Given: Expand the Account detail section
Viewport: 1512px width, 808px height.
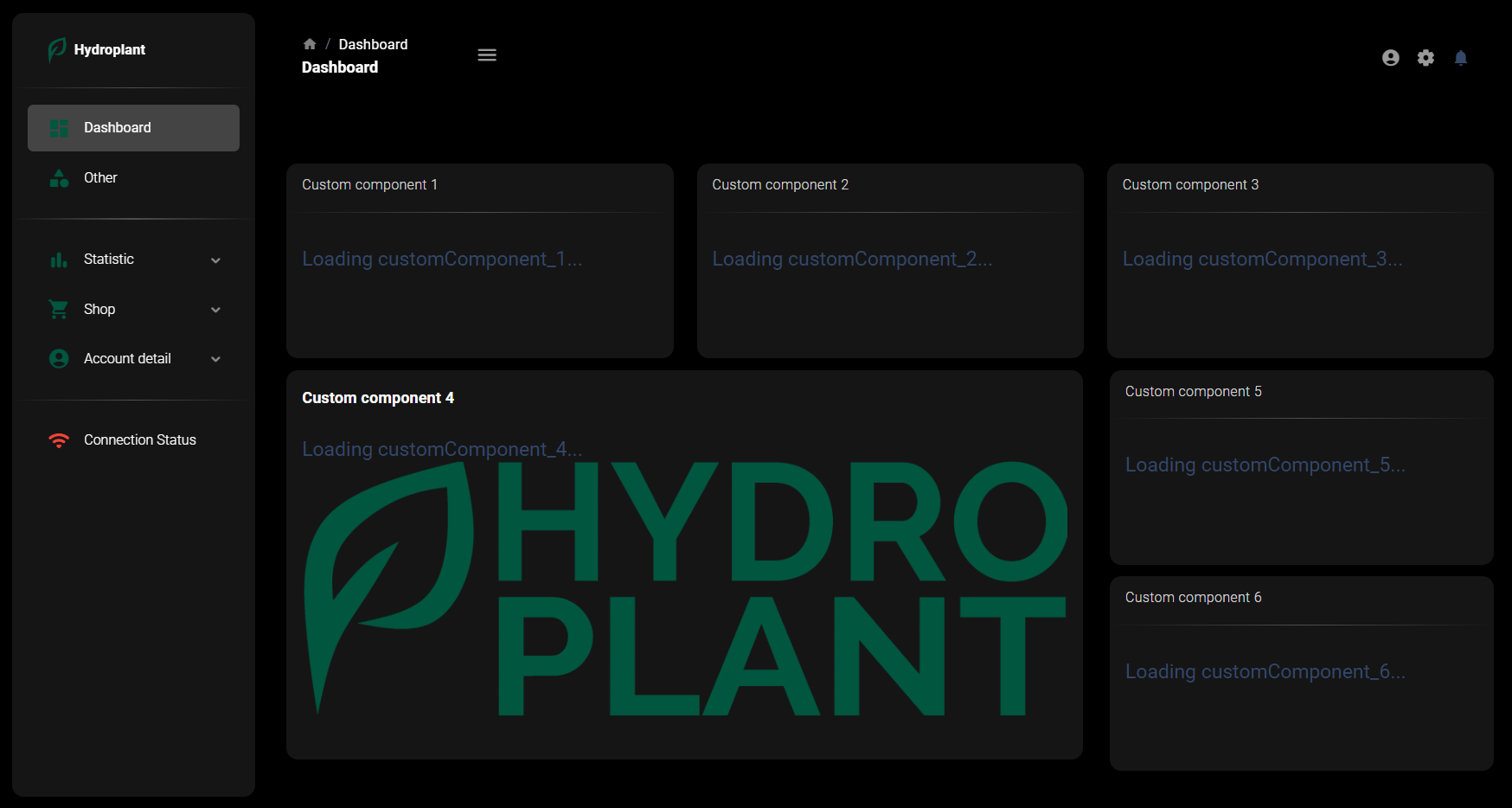Looking at the screenshot, I should tap(215, 358).
